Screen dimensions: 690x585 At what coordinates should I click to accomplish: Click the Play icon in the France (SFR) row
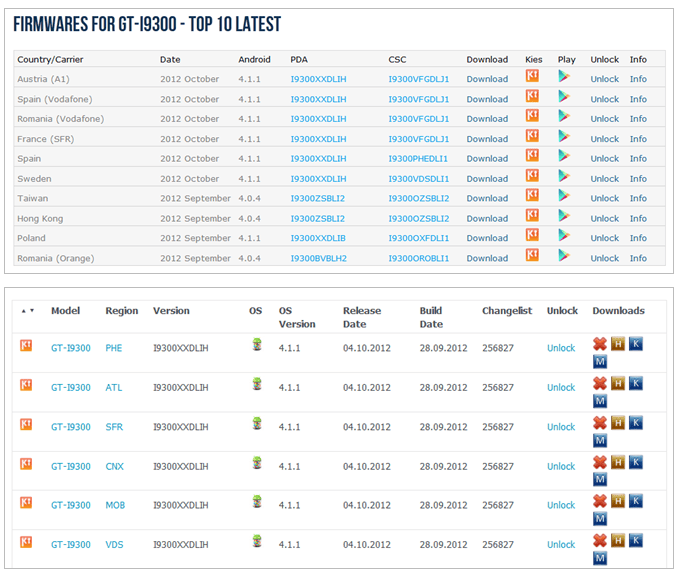click(564, 136)
